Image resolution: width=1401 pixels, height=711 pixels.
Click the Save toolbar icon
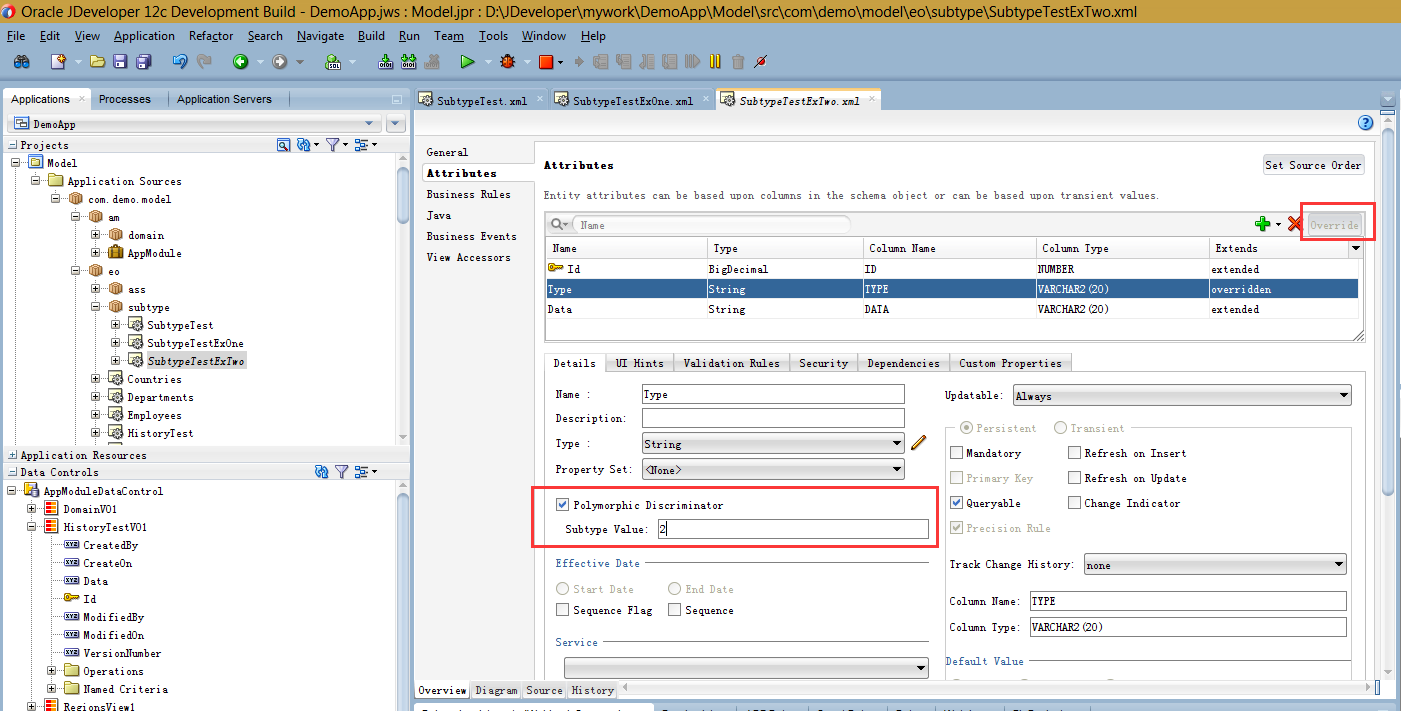point(120,62)
